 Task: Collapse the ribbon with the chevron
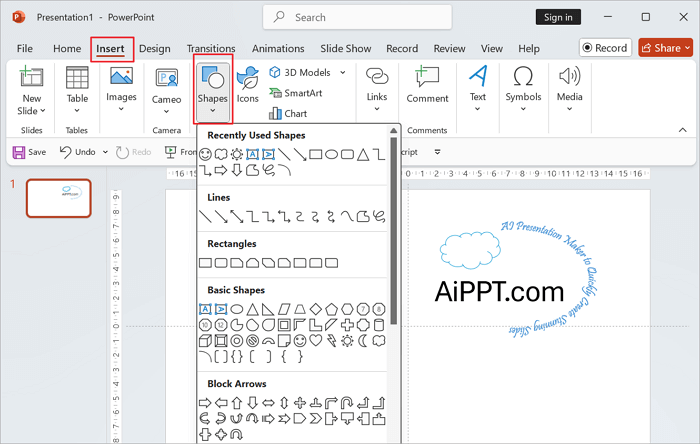(x=683, y=130)
